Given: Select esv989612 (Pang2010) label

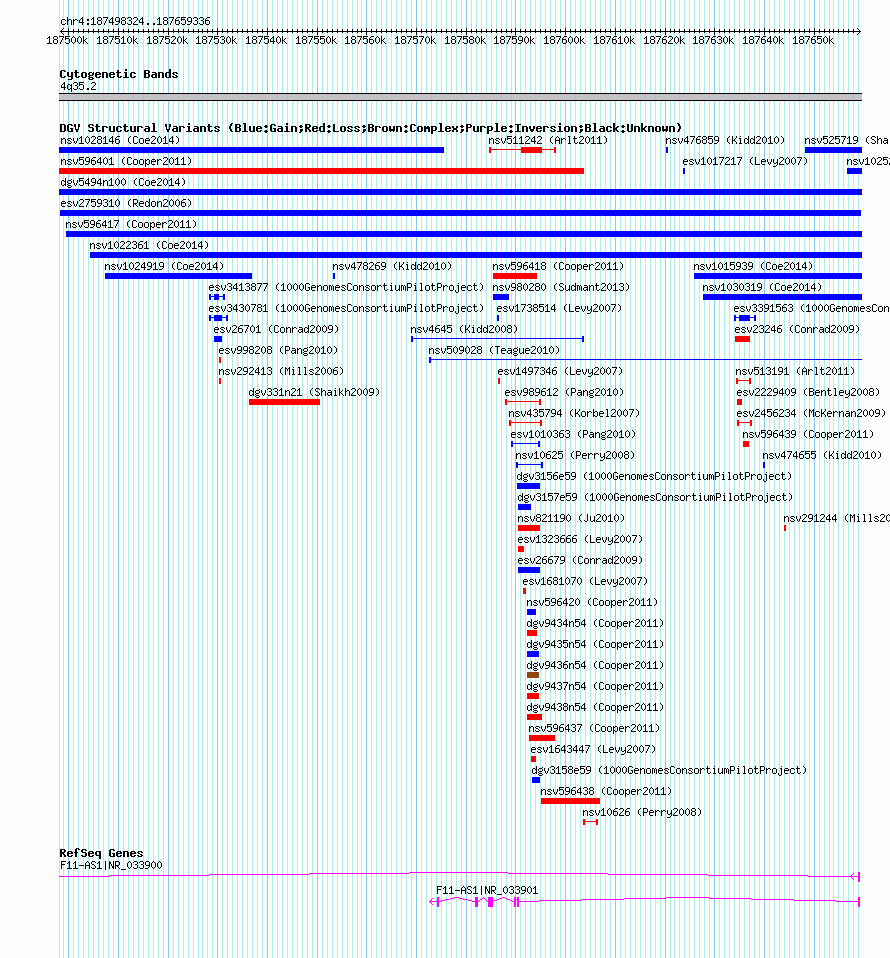Looking at the screenshot, I should pos(564,392).
